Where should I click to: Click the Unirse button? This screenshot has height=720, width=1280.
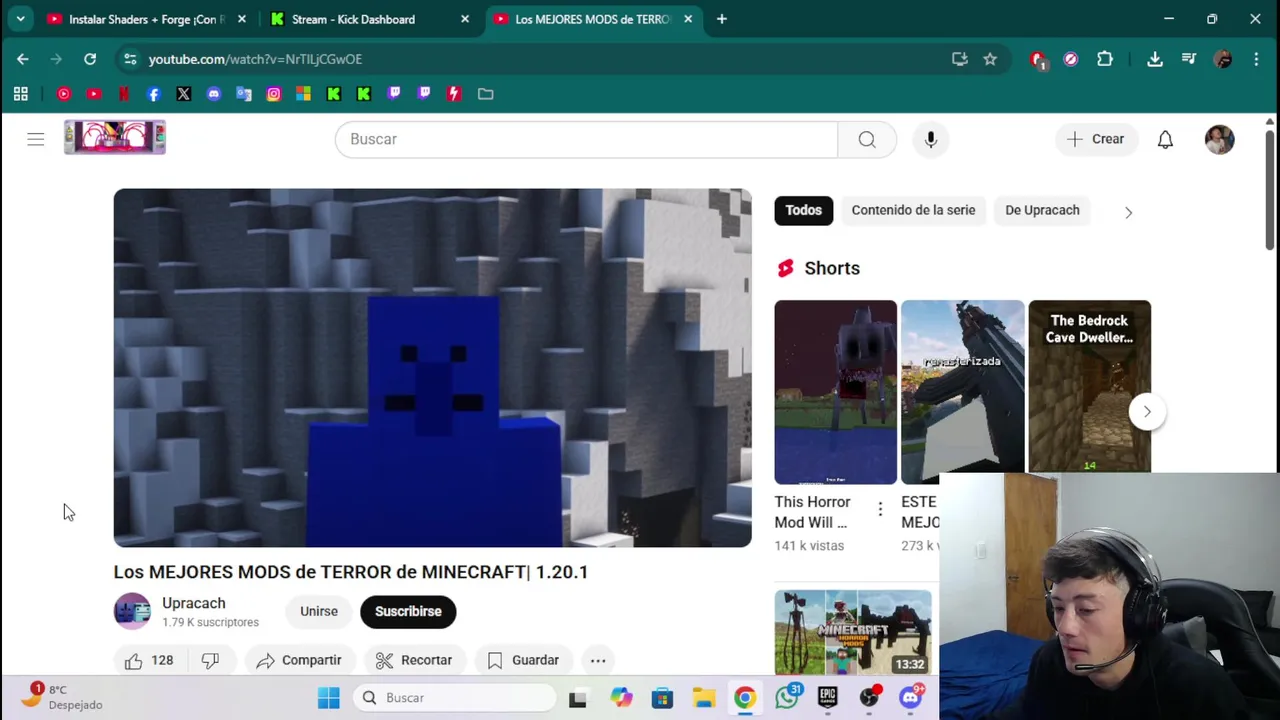click(319, 611)
